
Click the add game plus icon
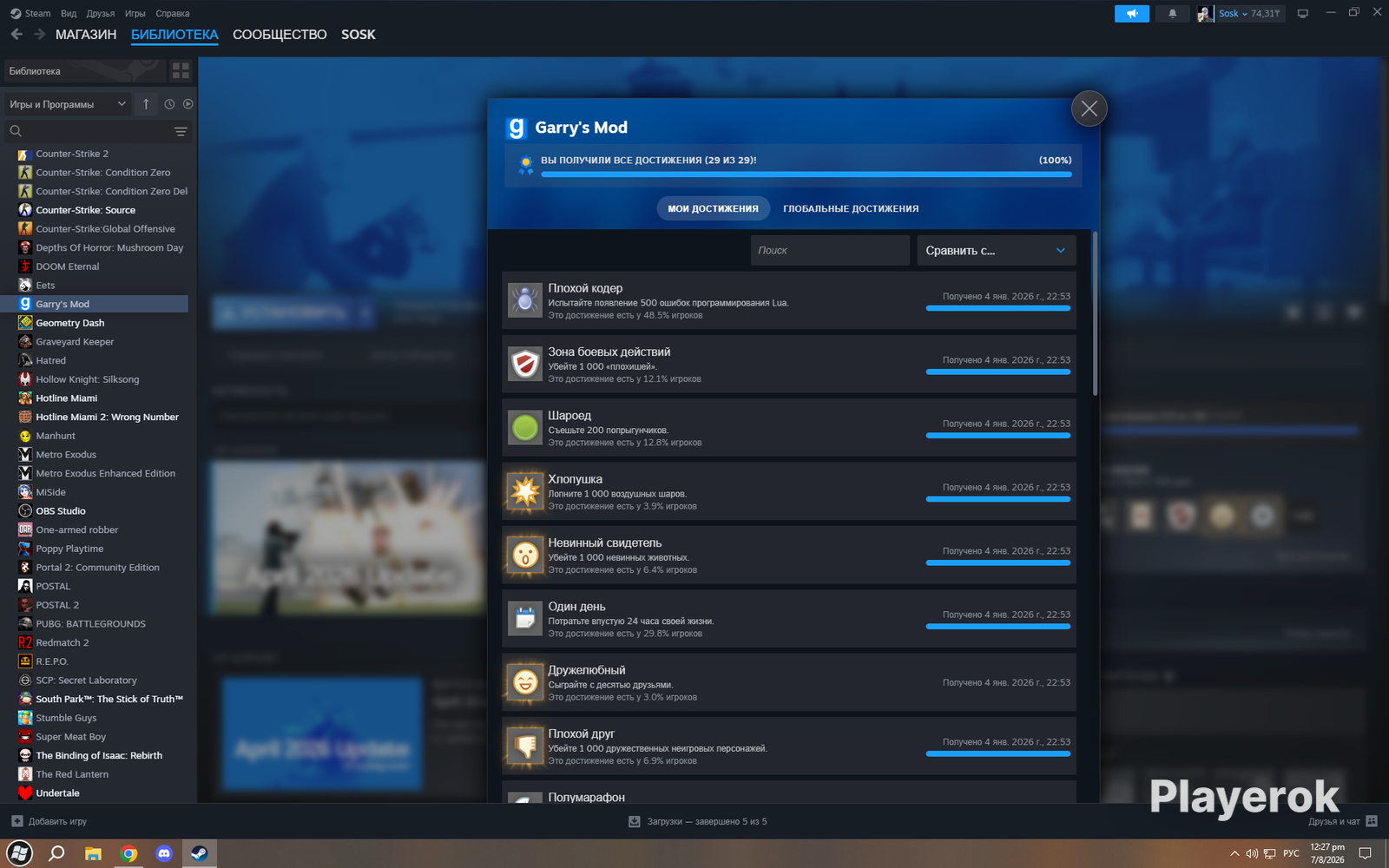[x=17, y=821]
